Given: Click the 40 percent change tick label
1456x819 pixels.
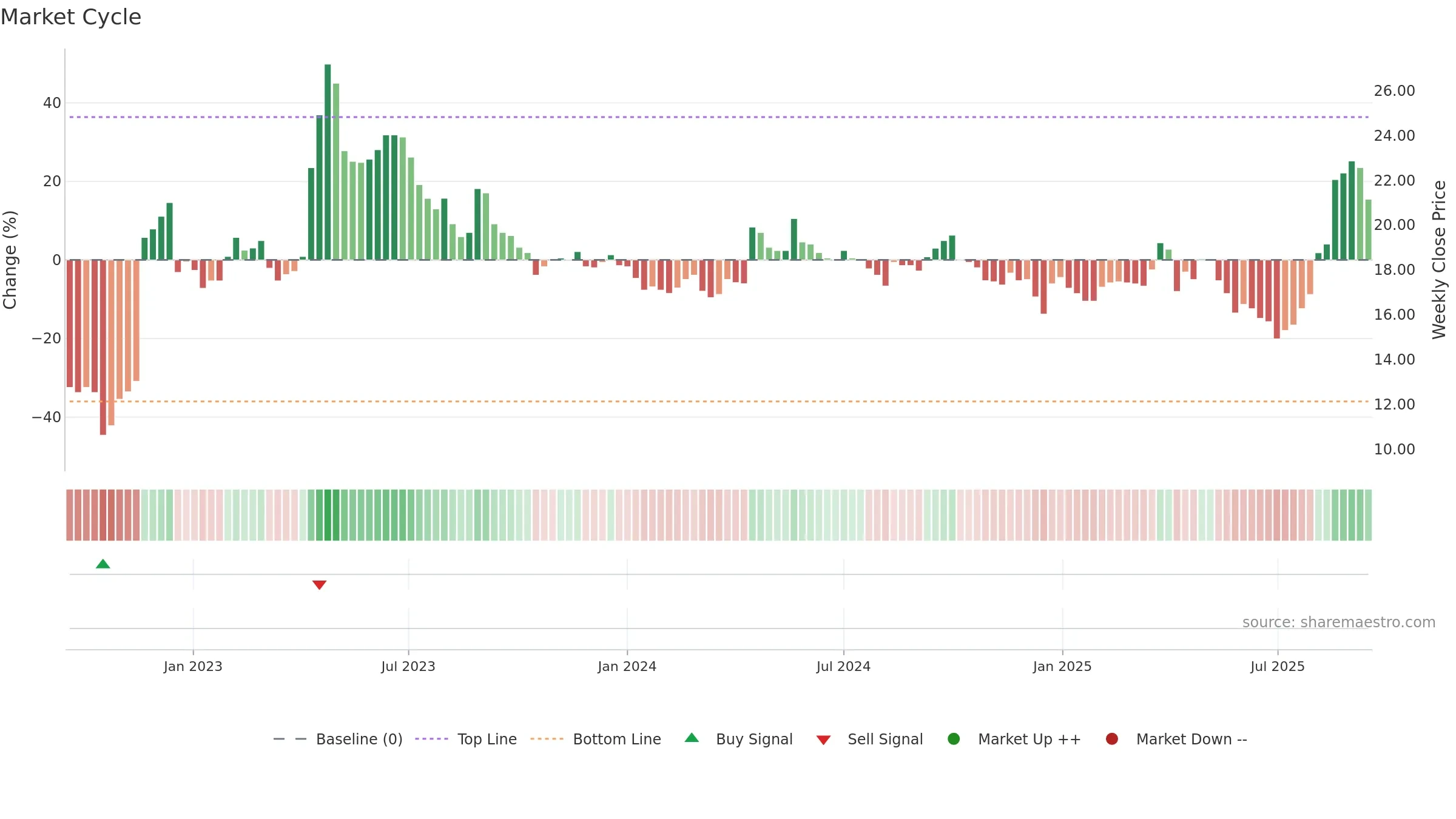Looking at the screenshot, I should click(52, 103).
